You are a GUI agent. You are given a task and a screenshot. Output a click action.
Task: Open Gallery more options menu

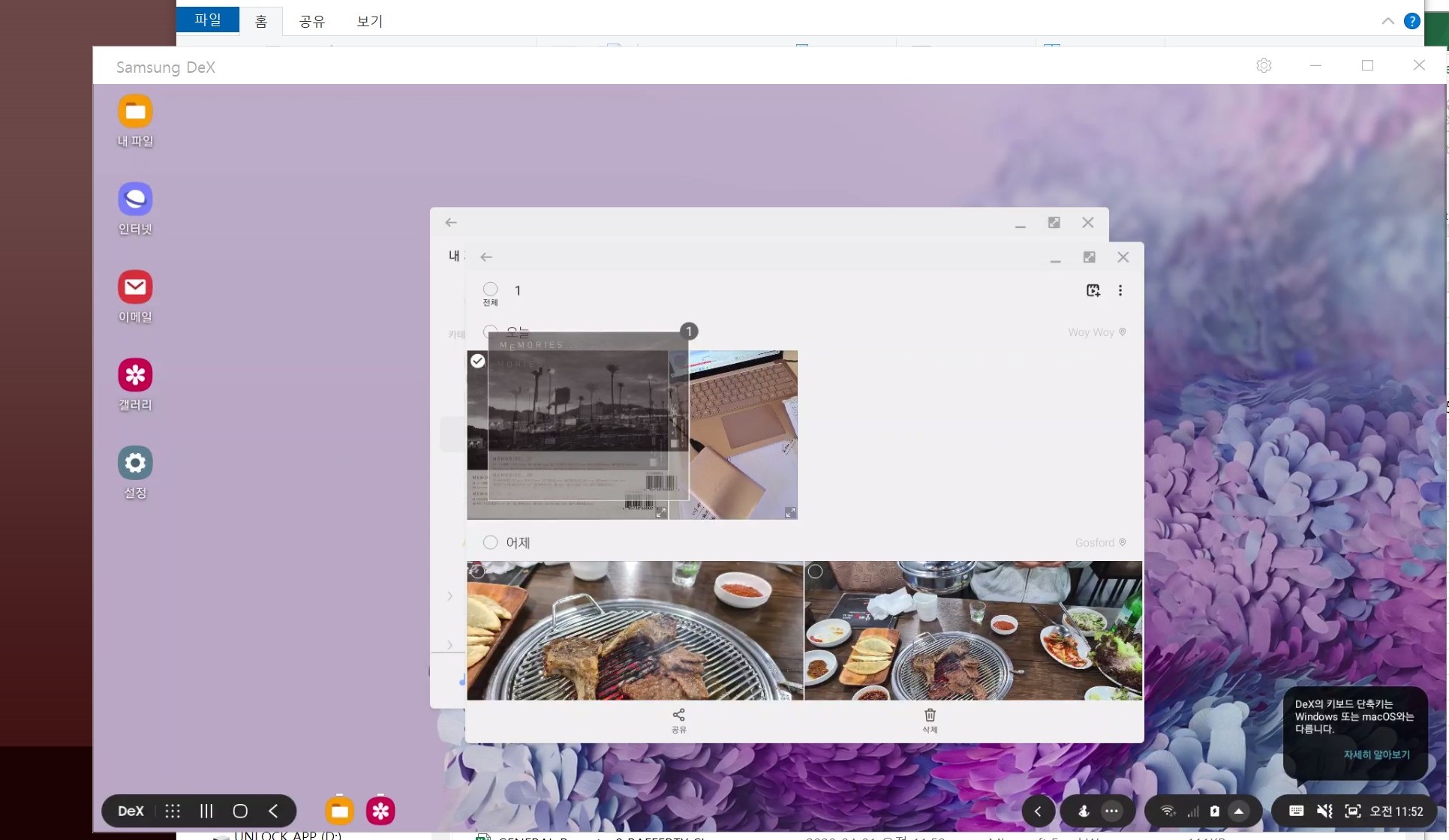coord(1120,290)
